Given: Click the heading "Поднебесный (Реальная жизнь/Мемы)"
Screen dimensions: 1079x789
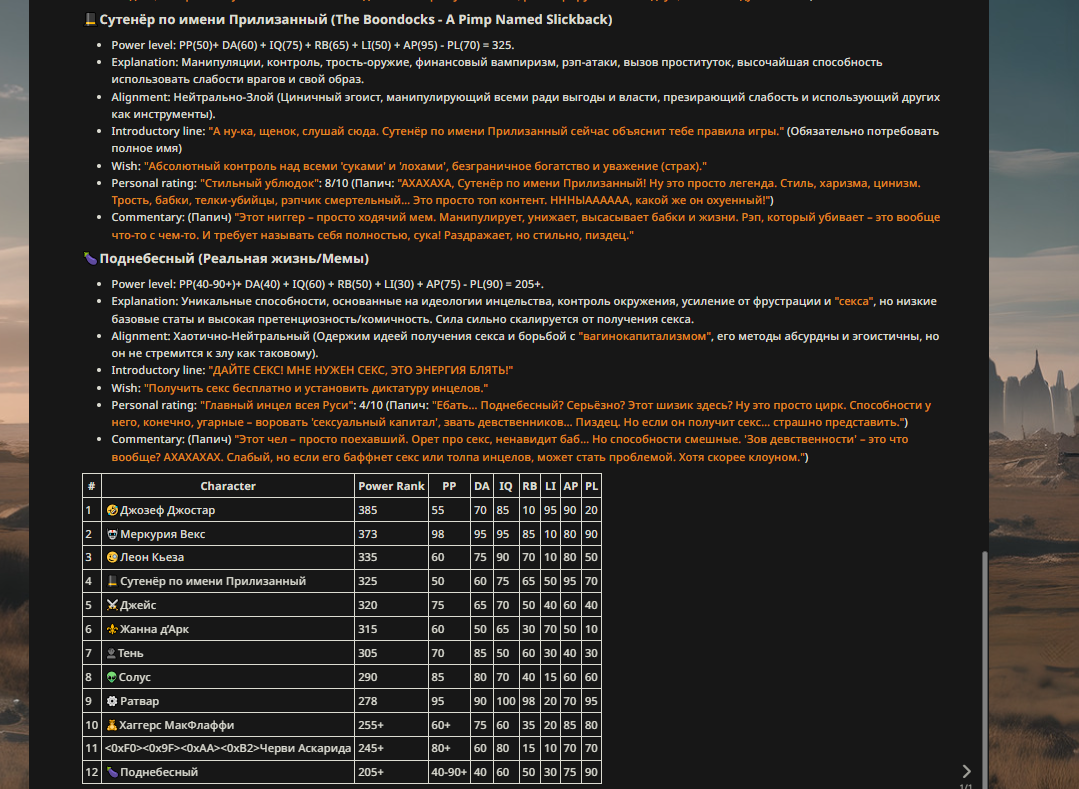Looking at the screenshot, I should click(x=234, y=259).
